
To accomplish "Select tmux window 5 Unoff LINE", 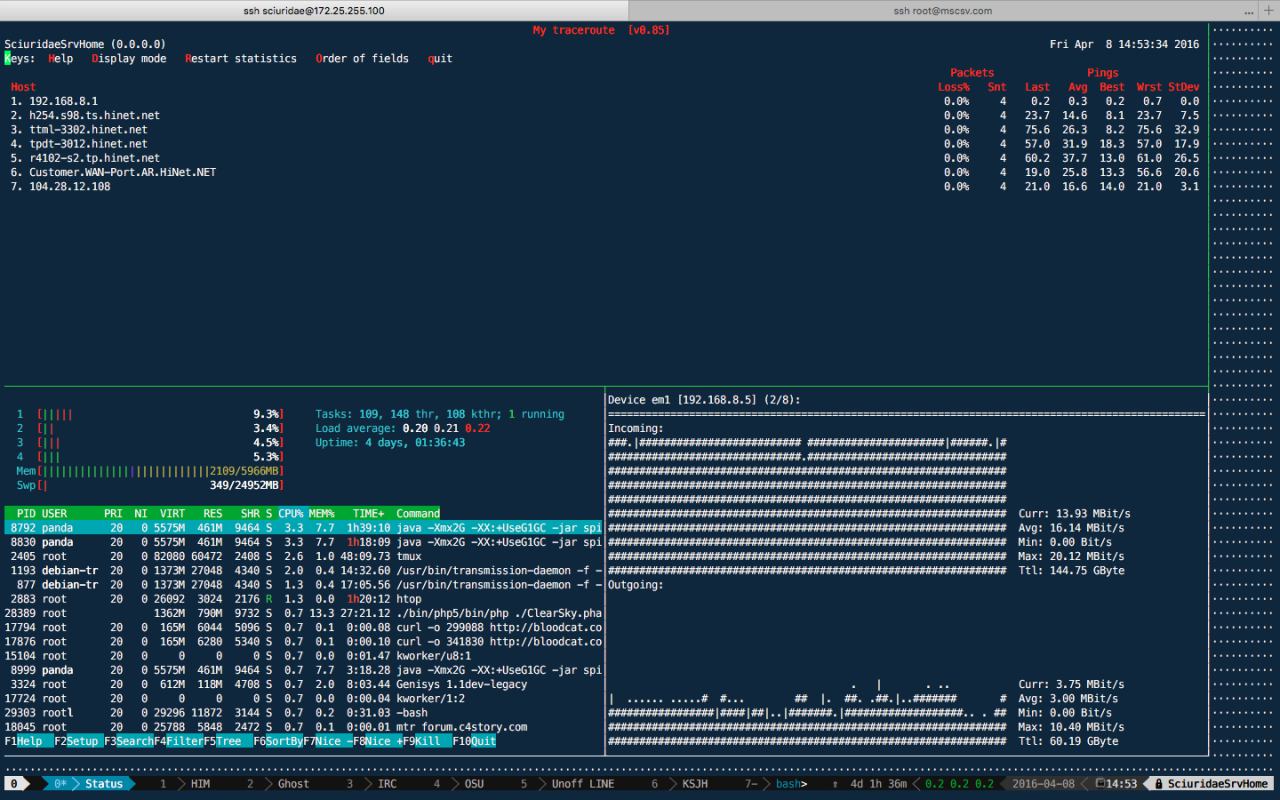I will (568, 784).
